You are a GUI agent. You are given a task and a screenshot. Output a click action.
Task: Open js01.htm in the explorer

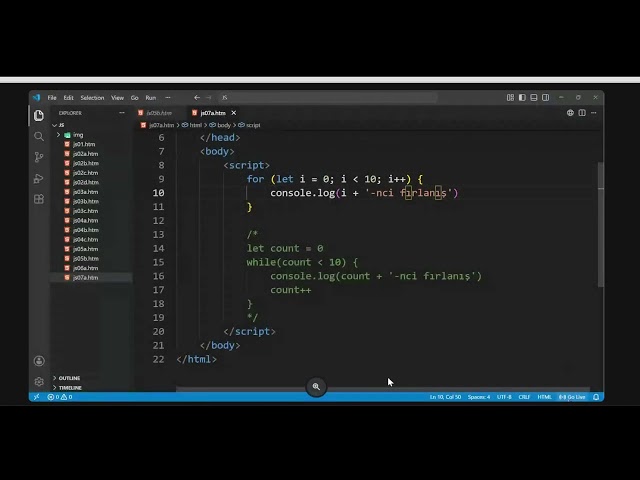84,144
